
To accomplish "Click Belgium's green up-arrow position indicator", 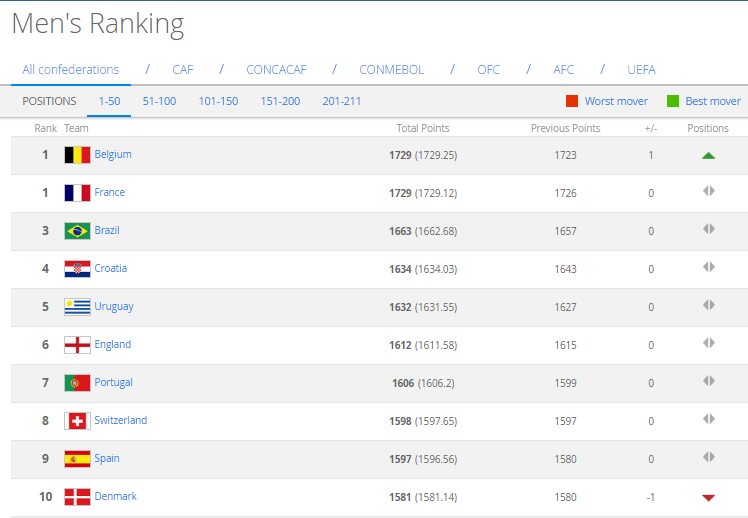I will pyautogui.click(x=708, y=155).
